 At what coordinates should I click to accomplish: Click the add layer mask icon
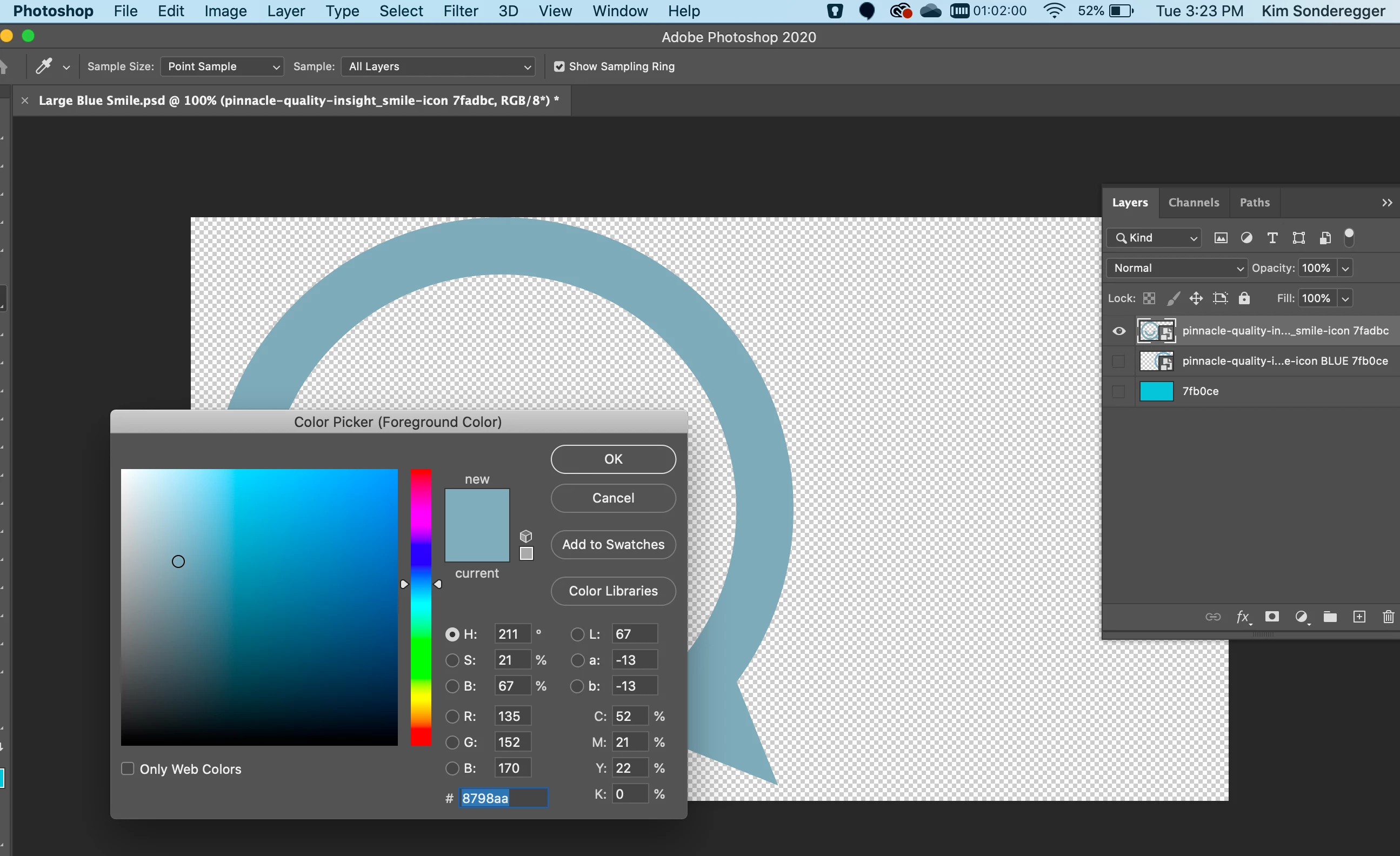click(x=1271, y=617)
